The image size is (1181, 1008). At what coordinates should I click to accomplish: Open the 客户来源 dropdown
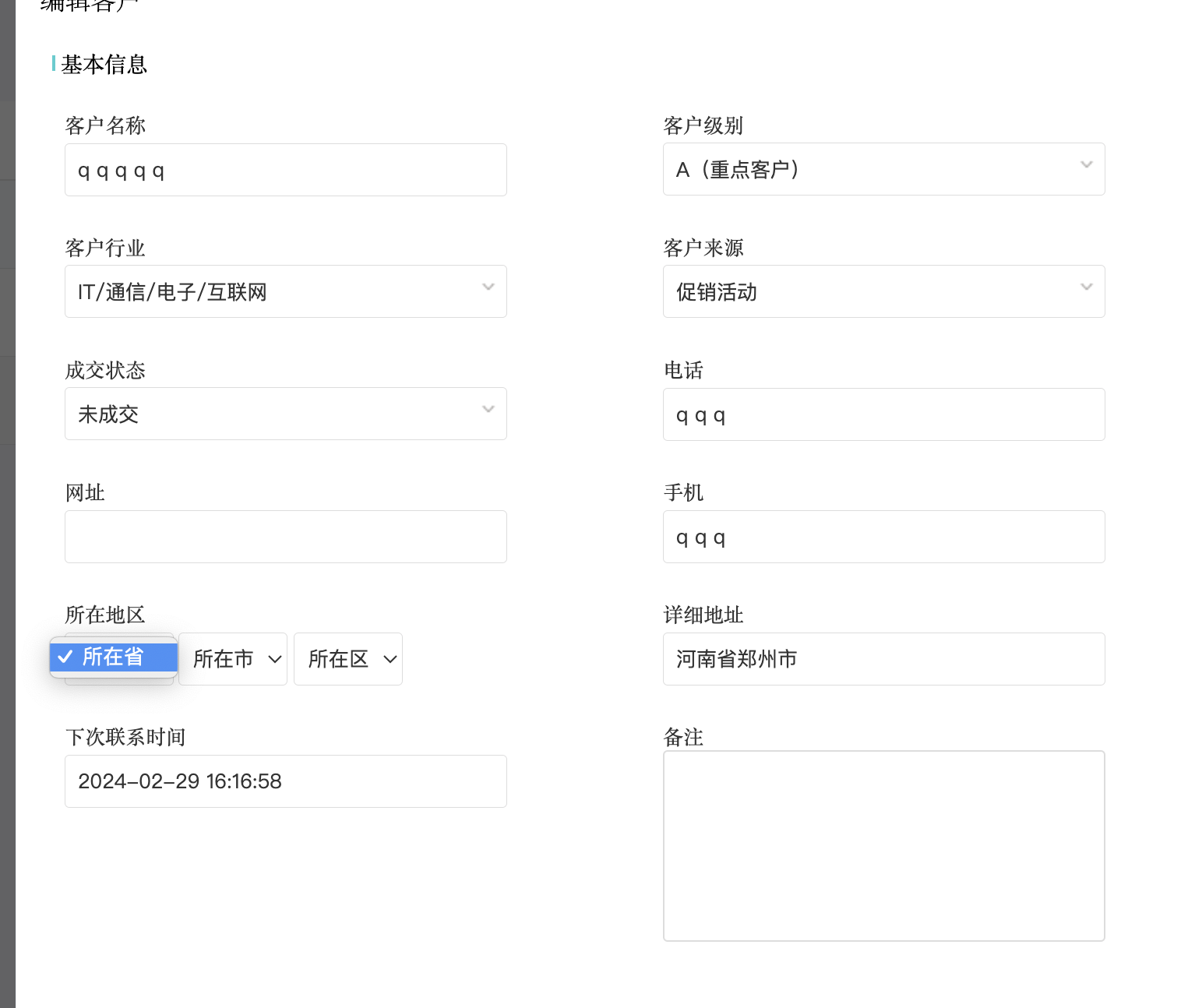(884, 291)
